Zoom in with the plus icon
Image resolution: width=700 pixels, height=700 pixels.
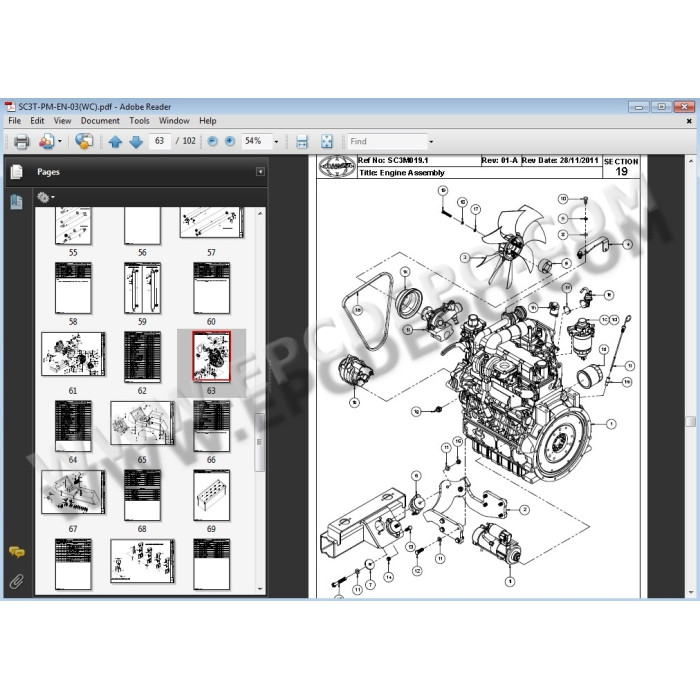pyautogui.click(x=230, y=142)
